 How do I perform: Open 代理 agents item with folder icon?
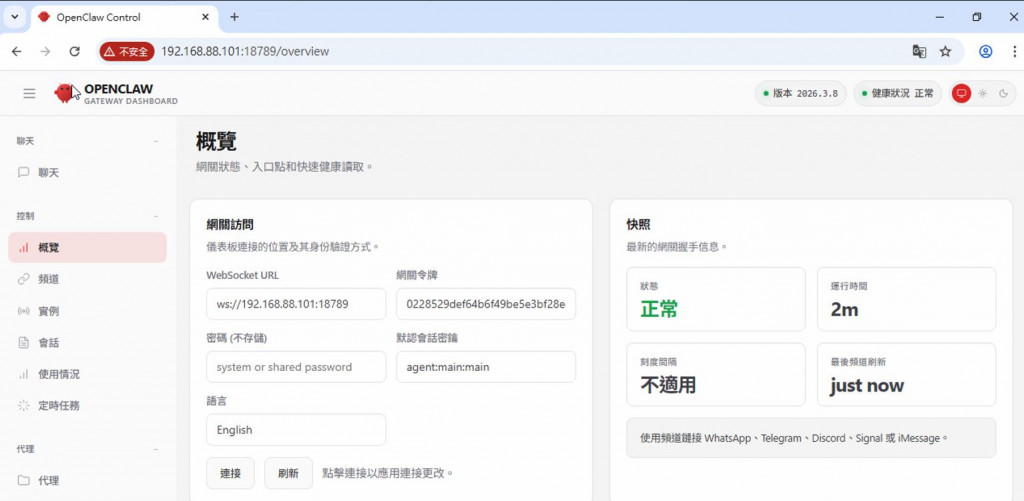click(88, 481)
